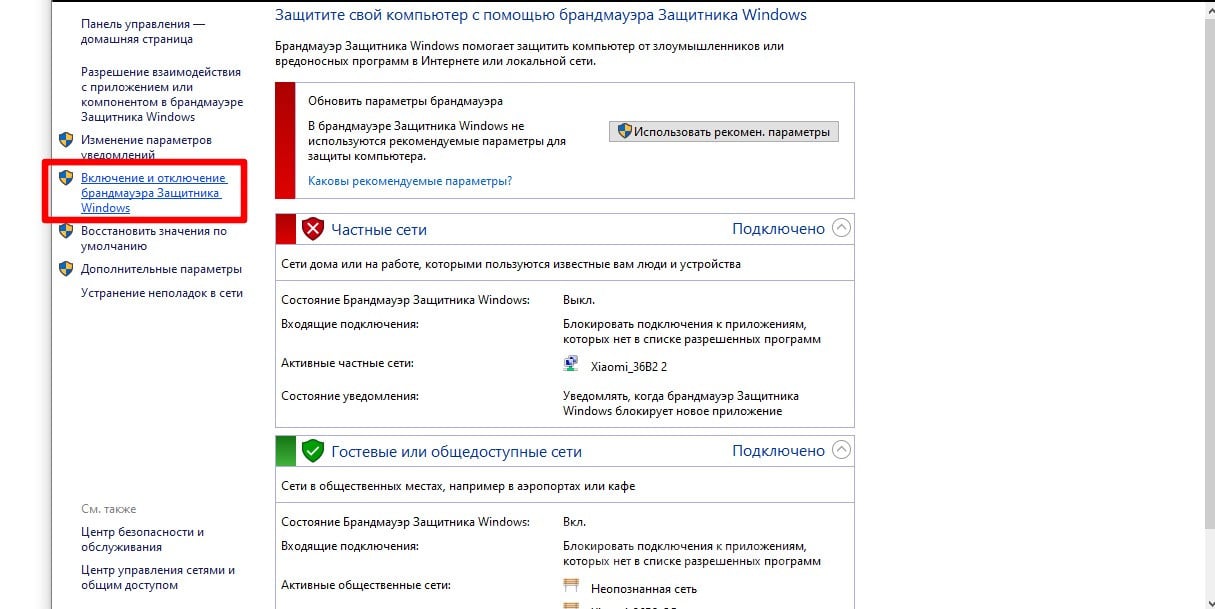Open Панель управления — домашняя страница
The width and height of the screenshot is (1215, 609).
(143, 31)
